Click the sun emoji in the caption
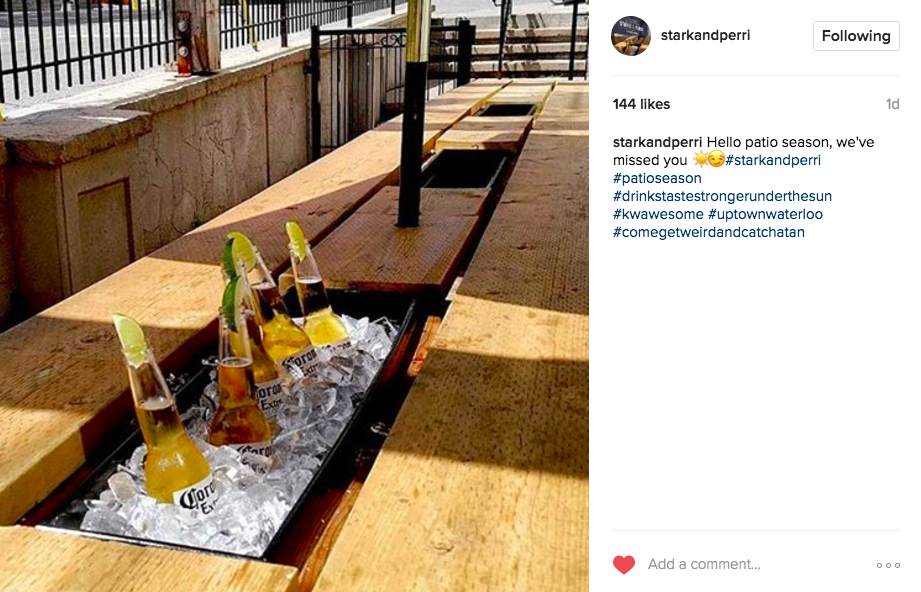Screen dimensions: 921x592 point(700,160)
